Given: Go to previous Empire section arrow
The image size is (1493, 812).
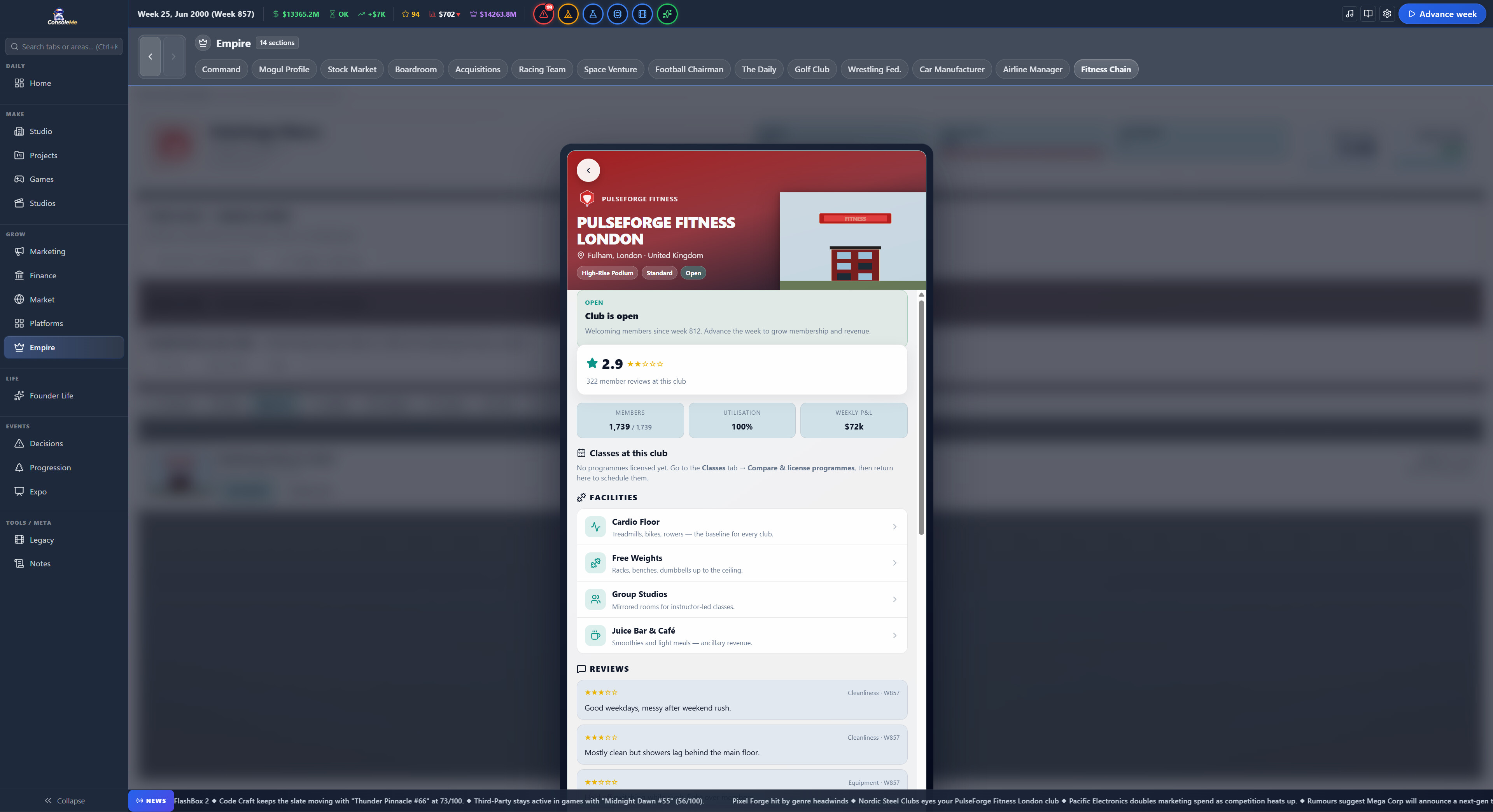Looking at the screenshot, I should (x=150, y=56).
